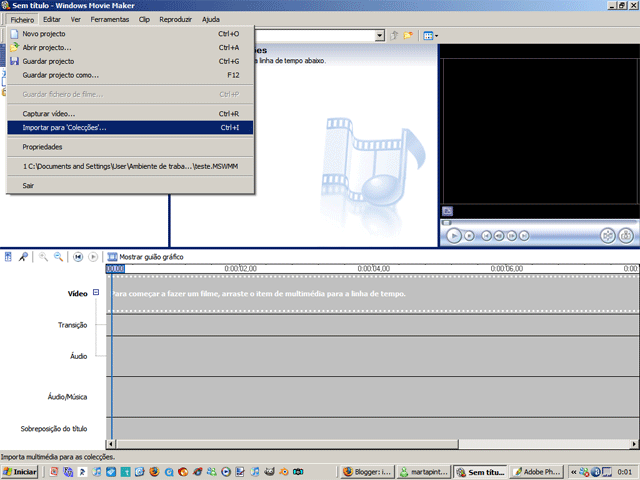The width and height of the screenshot is (640, 480).
Task: Click the play button in preview monitor
Action: pos(453,236)
